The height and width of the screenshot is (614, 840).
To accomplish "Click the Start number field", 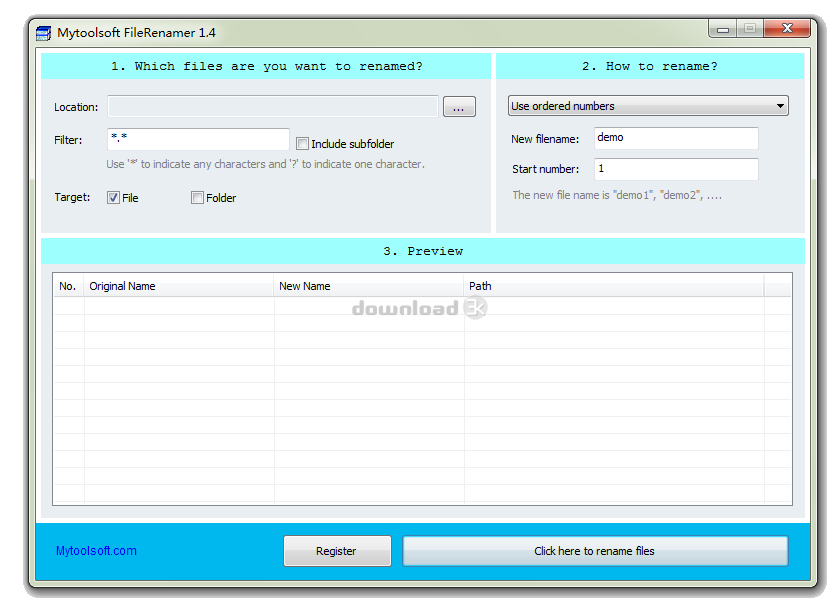I will (676, 169).
